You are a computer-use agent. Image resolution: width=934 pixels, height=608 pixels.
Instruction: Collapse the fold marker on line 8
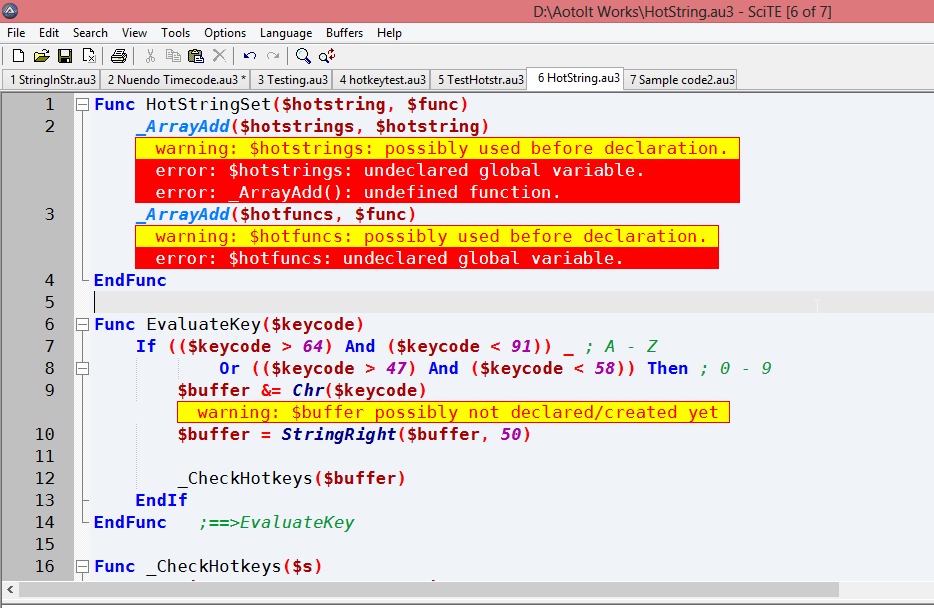tap(82, 369)
